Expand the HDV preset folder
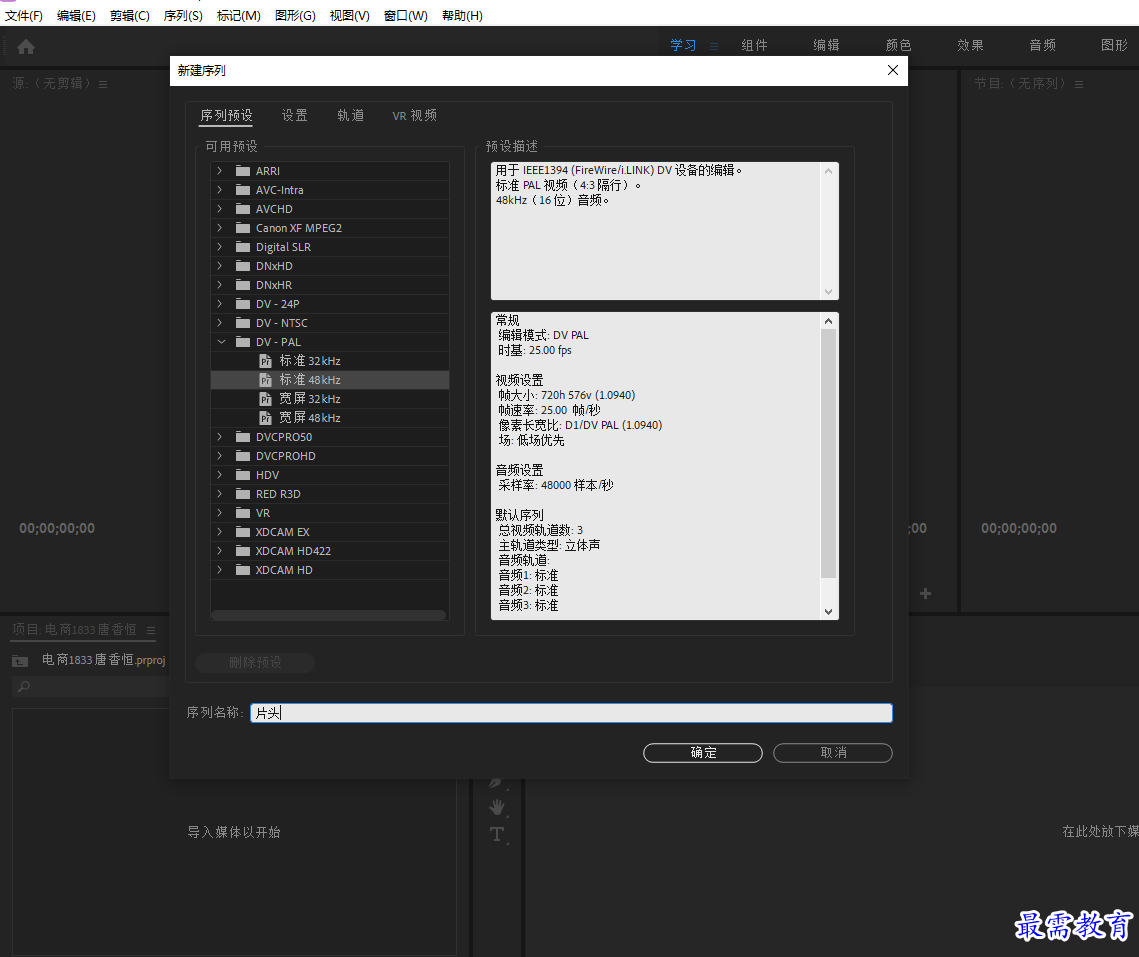 tap(219, 475)
